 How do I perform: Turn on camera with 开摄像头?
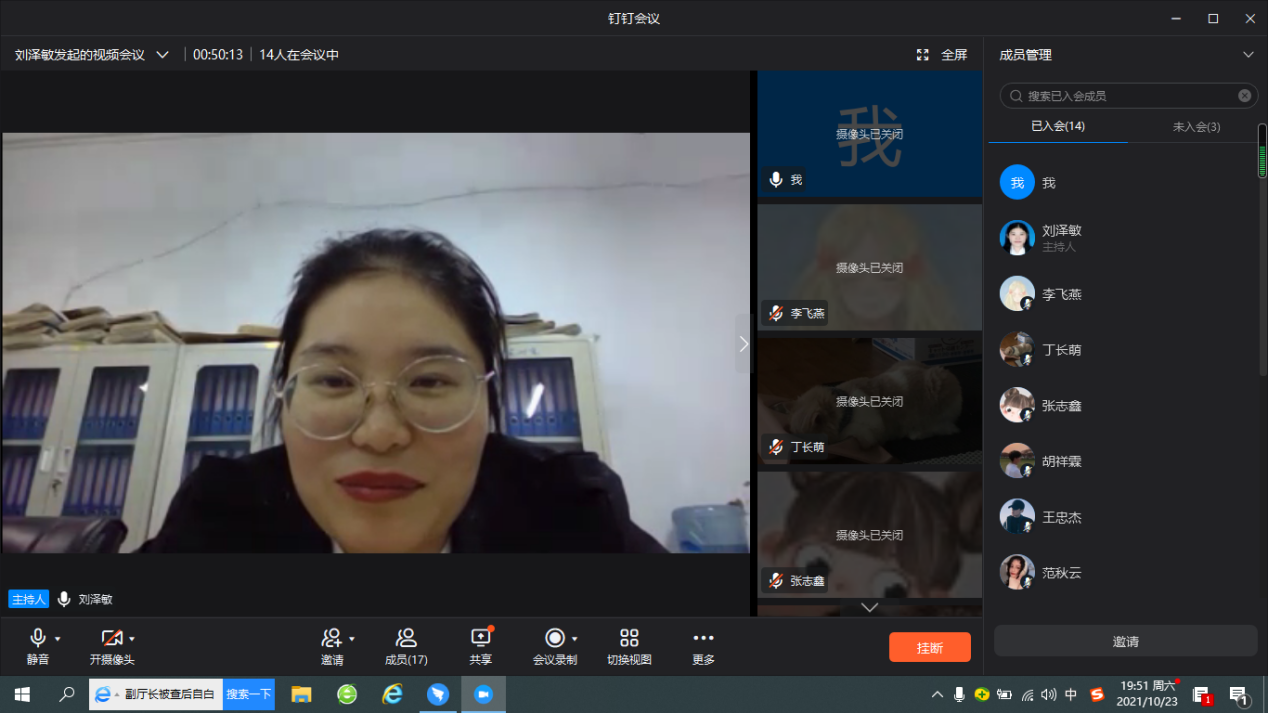111,638
